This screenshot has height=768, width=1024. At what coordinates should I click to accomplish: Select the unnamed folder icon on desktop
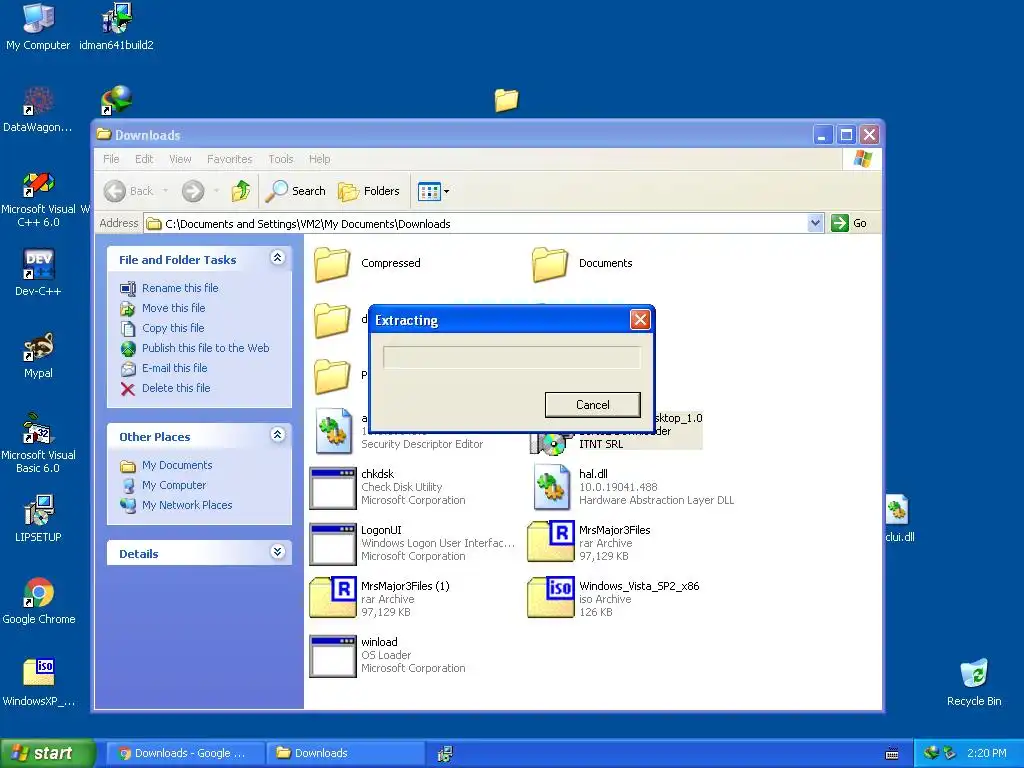pyautogui.click(x=506, y=101)
